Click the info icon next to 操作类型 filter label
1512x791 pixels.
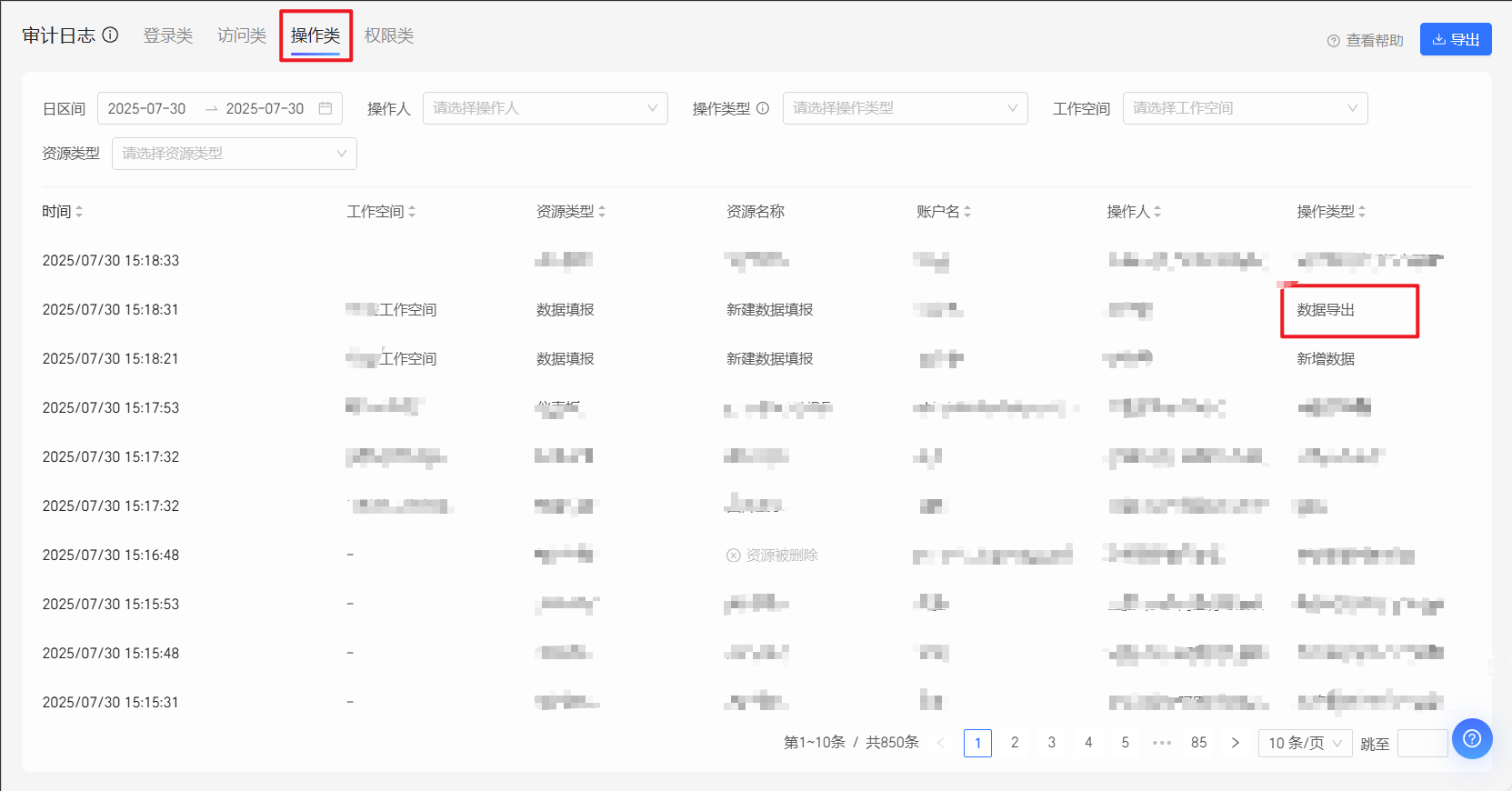tap(763, 108)
